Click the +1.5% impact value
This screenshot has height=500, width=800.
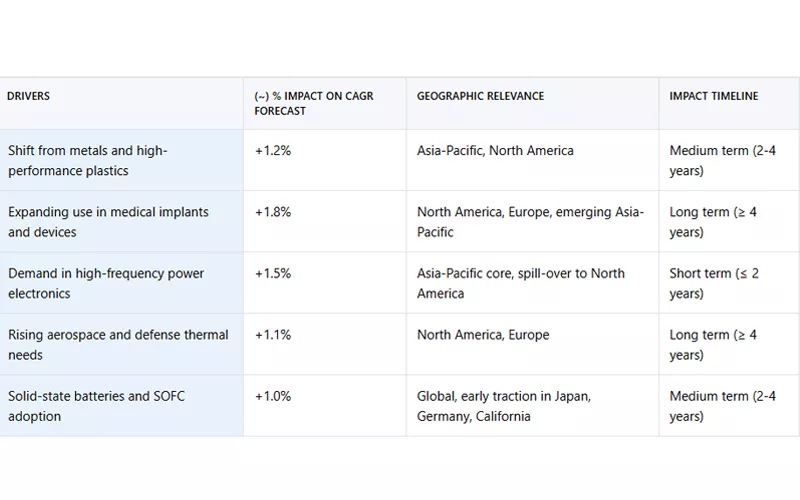pos(273,273)
